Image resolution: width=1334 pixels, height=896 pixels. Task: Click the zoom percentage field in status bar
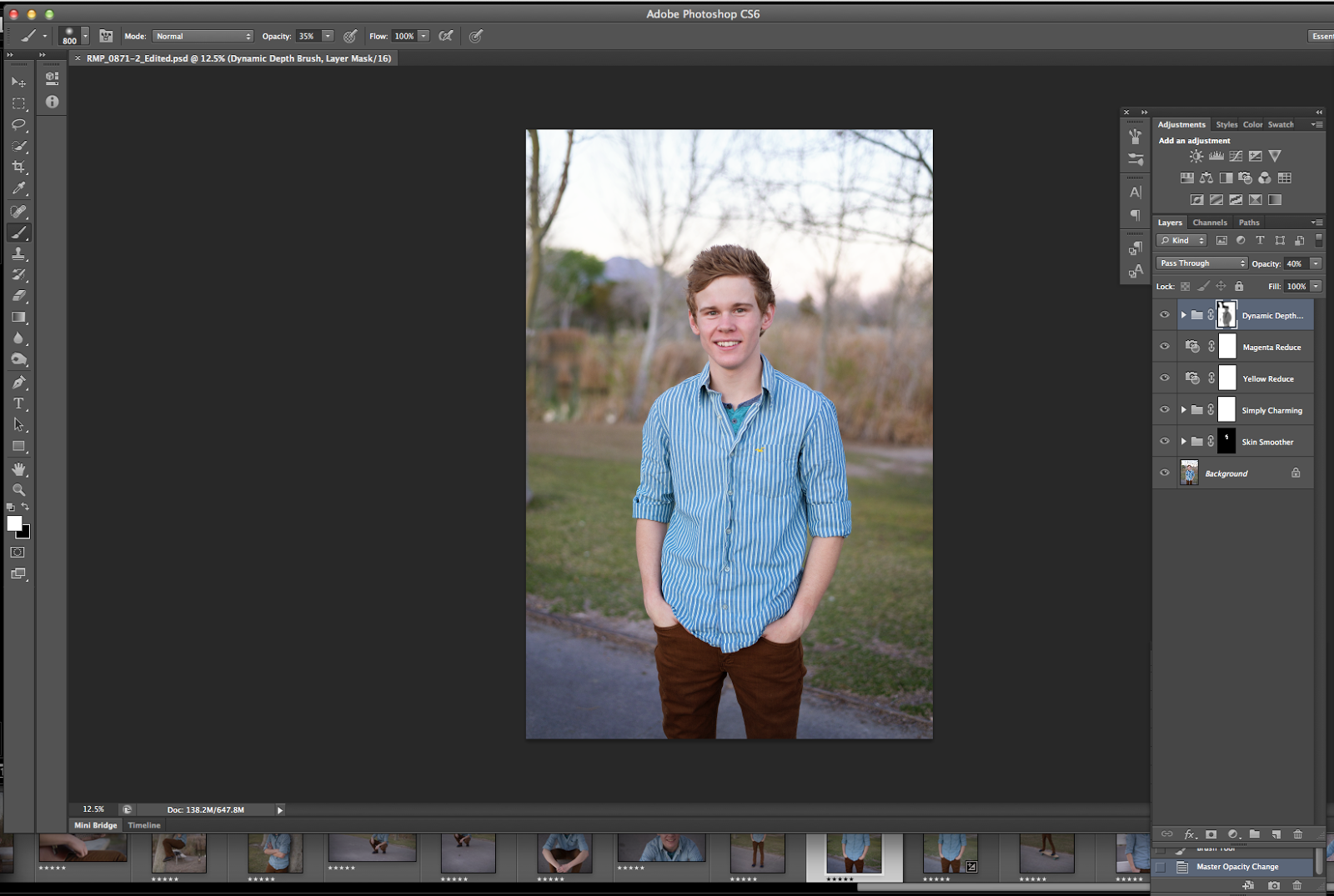(93, 809)
